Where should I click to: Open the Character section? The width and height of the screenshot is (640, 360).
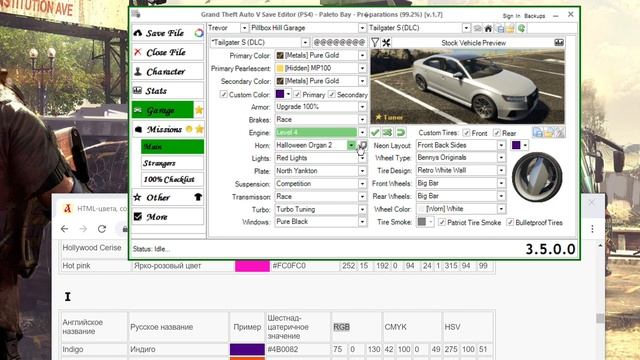[168, 71]
